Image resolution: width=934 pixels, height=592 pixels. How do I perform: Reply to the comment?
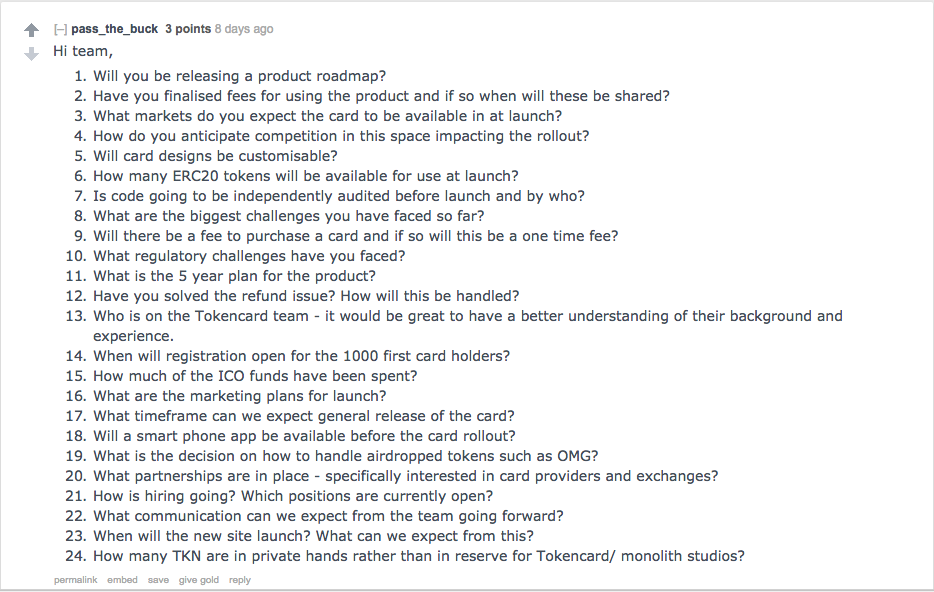[239, 580]
